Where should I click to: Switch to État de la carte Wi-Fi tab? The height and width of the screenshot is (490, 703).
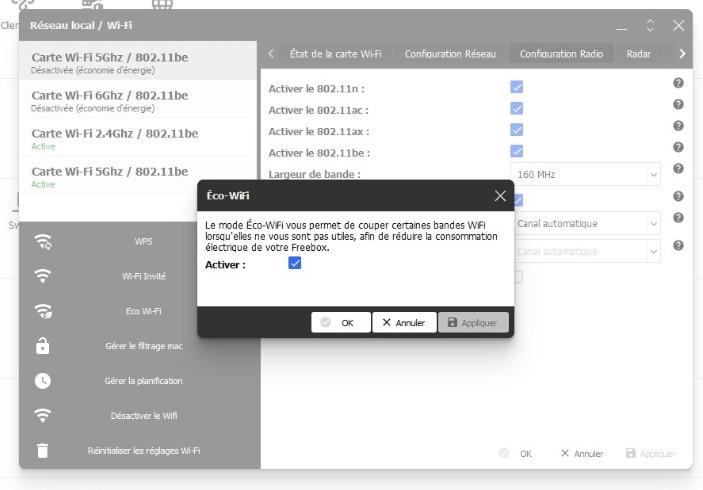click(335, 54)
